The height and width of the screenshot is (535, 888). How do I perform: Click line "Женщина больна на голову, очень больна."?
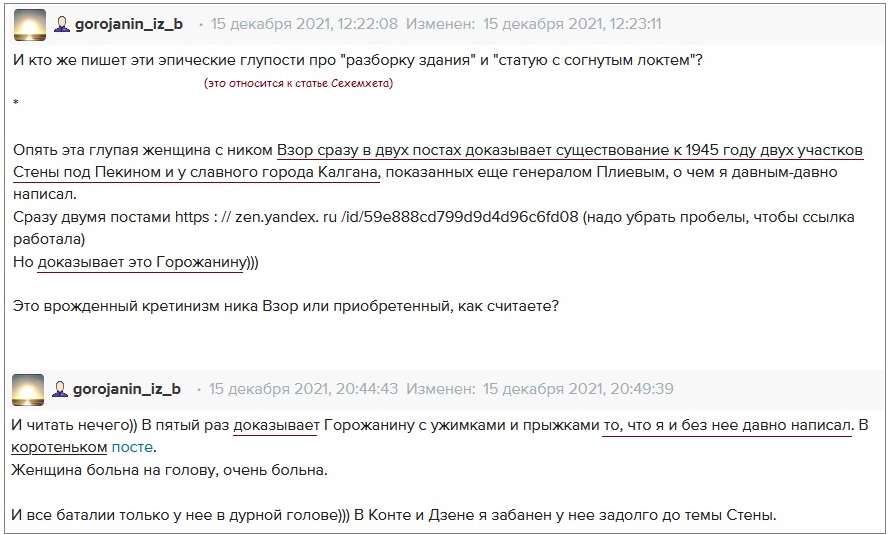[x=169, y=470]
